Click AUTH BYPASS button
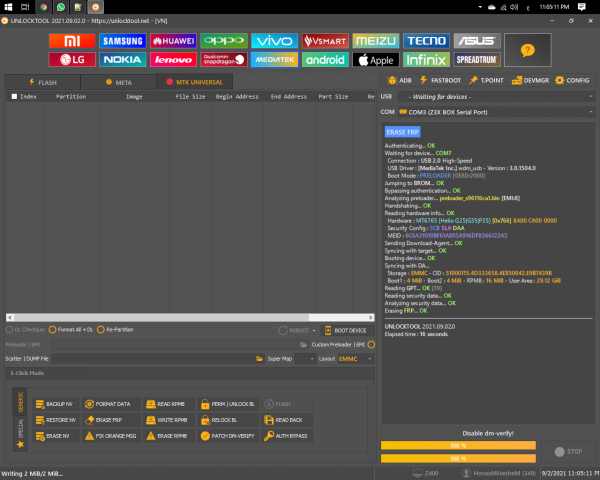Screen dimensions: 600x480 (287, 436)
